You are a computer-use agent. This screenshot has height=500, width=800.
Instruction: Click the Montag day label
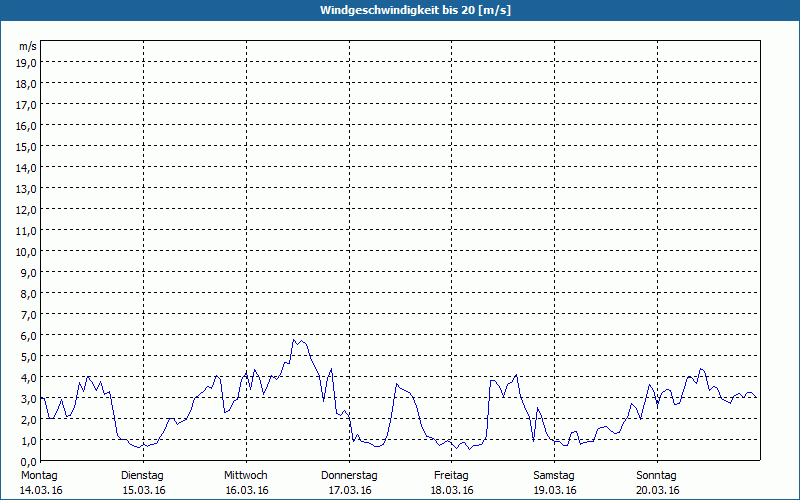point(39,476)
